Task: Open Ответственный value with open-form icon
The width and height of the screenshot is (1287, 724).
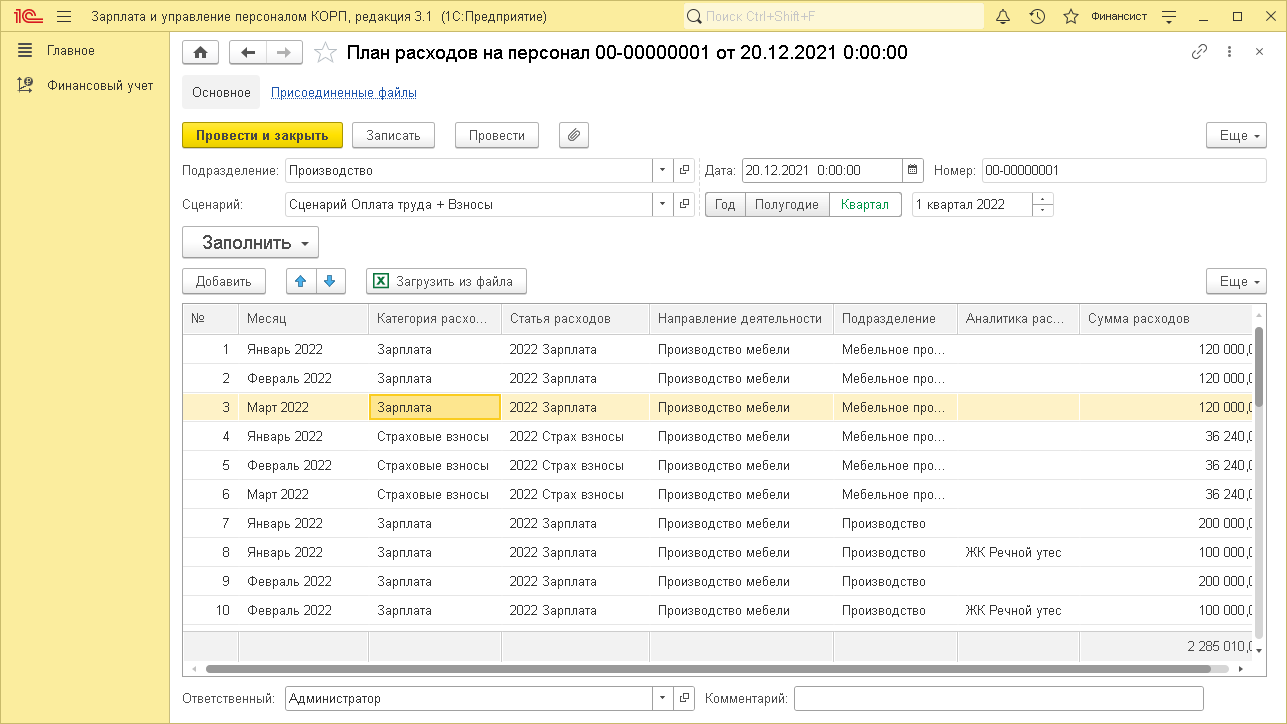Action: pos(684,699)
